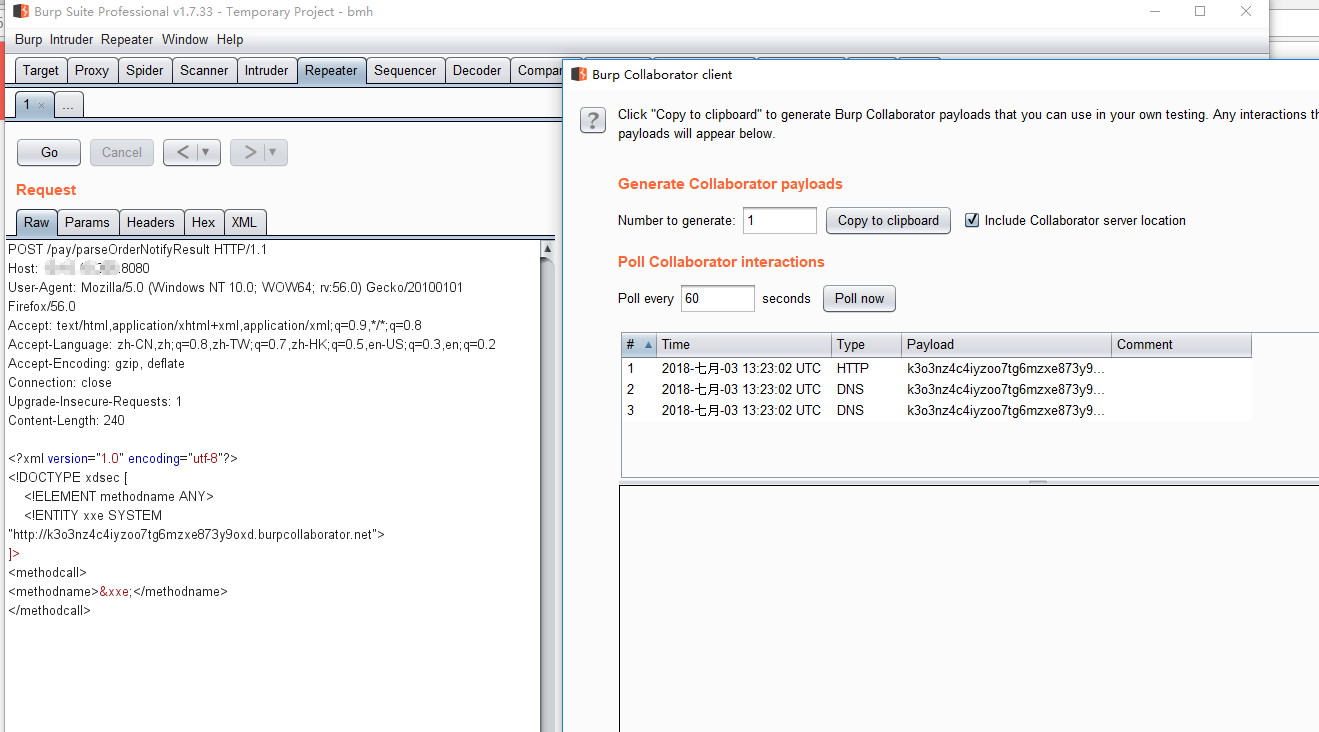Click the Comment column header

click(1181, 344)
